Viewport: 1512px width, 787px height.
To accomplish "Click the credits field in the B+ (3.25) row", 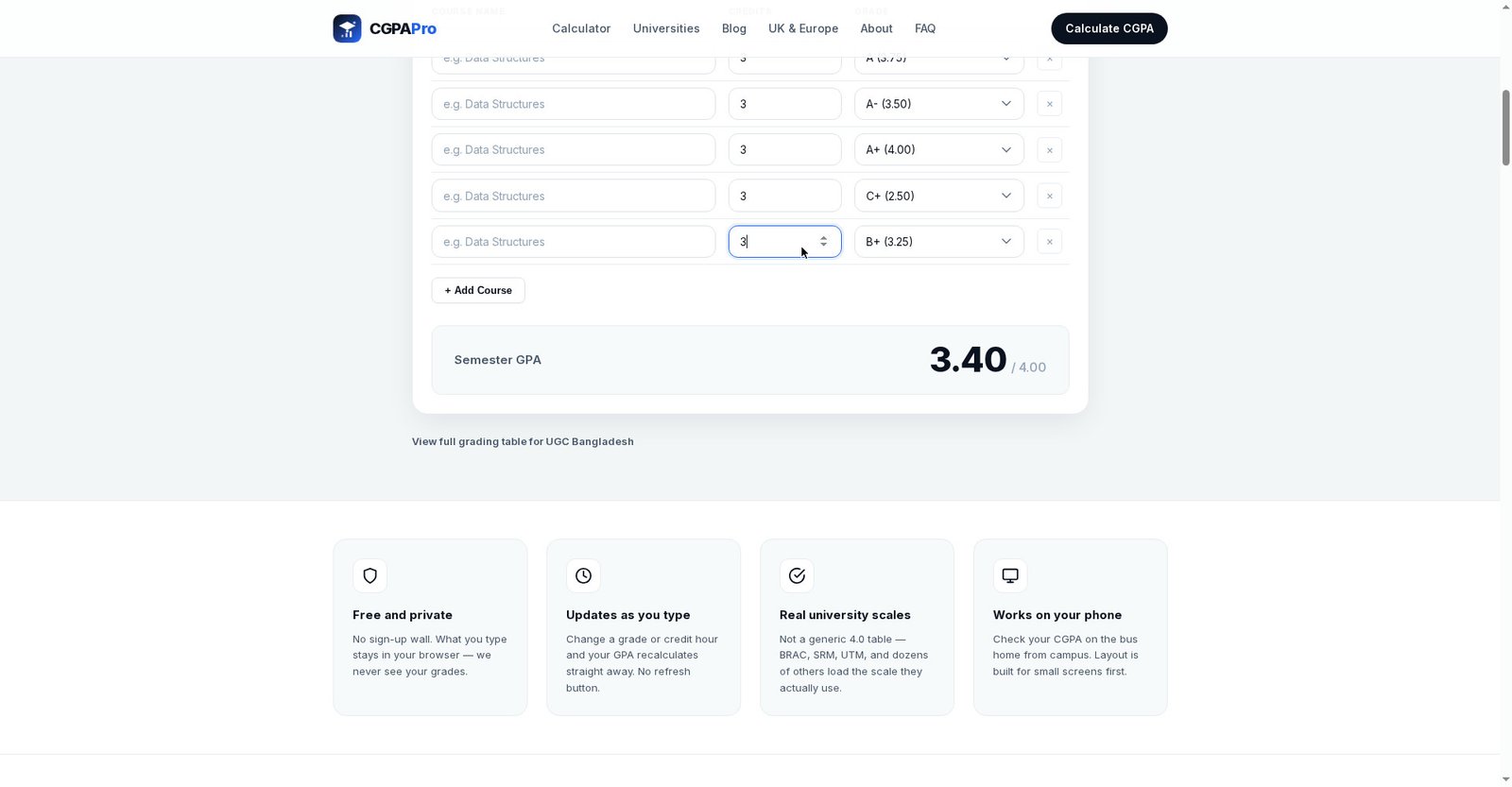I will point(785,242).
